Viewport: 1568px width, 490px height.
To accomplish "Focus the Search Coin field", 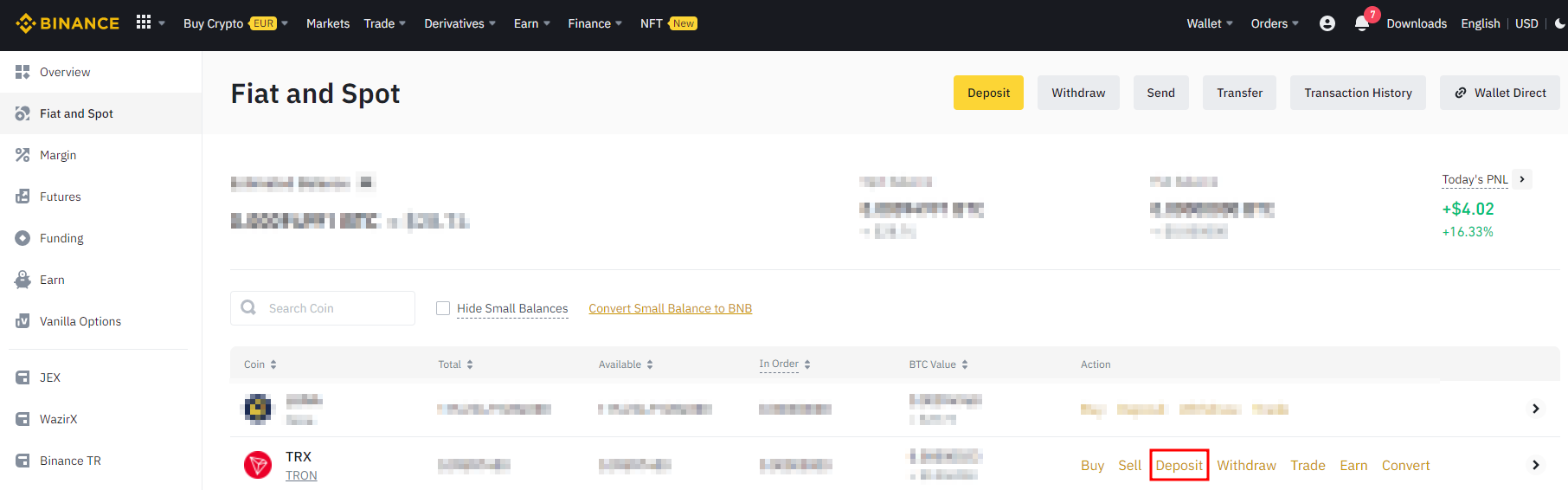I will click(x=323, y=308).
